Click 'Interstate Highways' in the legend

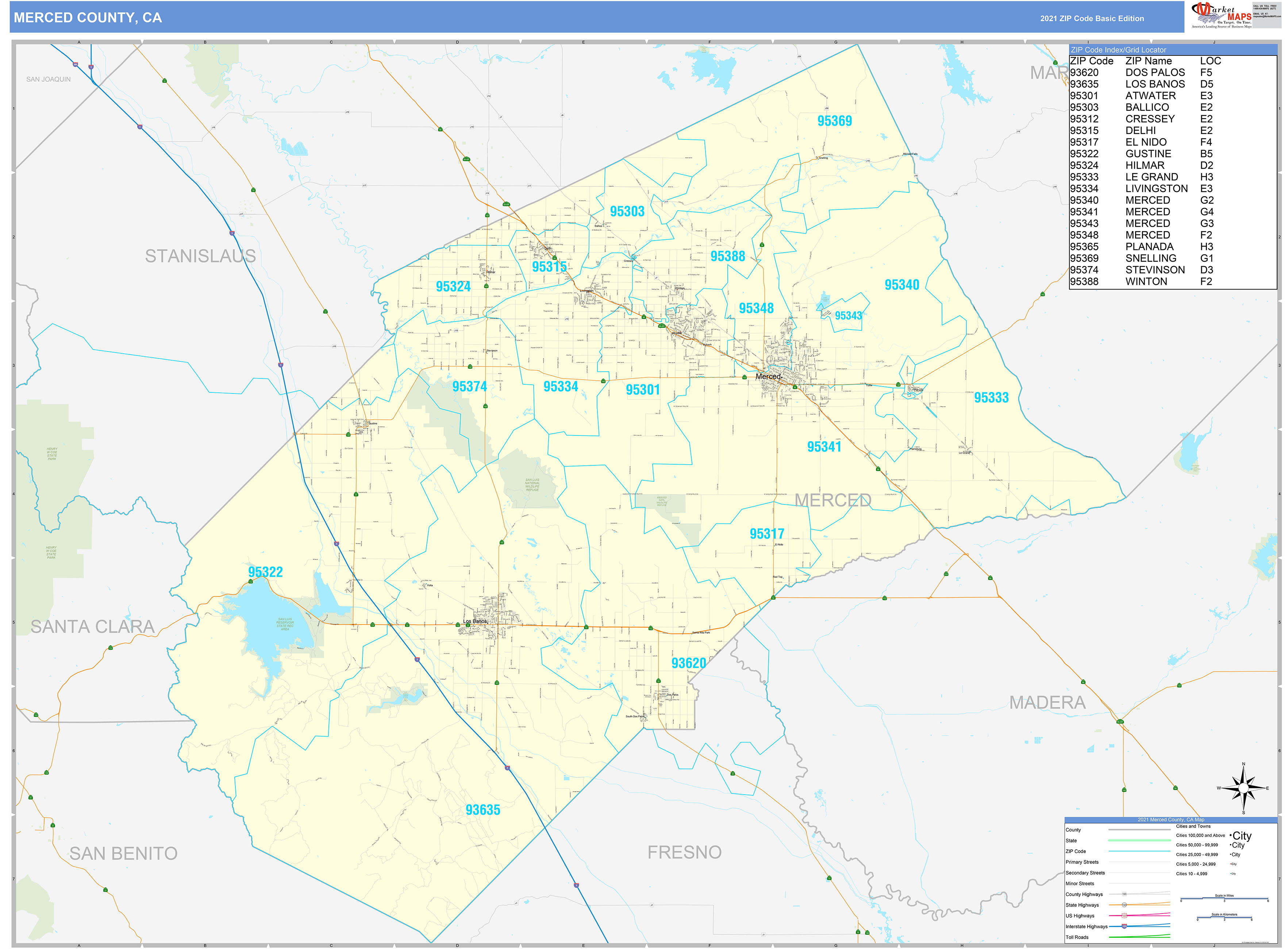tap(1087, 927)
